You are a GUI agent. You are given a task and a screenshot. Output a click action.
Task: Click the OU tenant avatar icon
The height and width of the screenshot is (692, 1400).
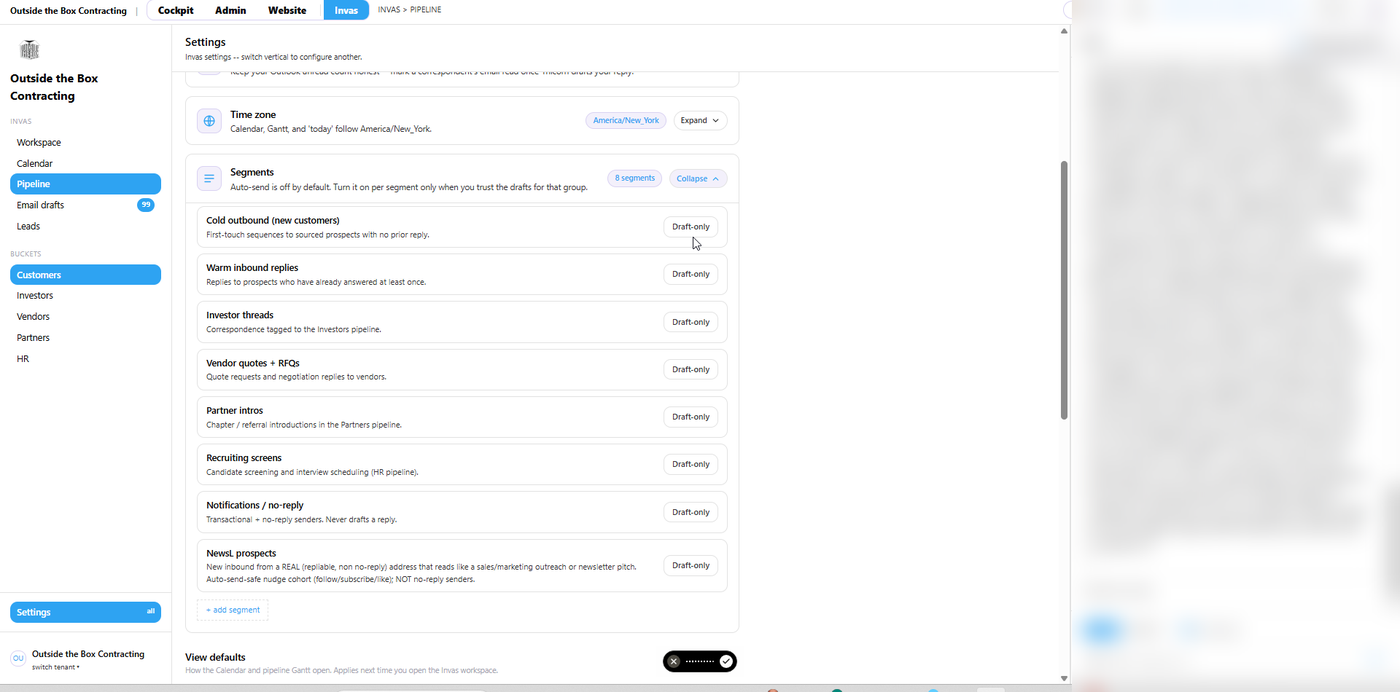(18, 658)
